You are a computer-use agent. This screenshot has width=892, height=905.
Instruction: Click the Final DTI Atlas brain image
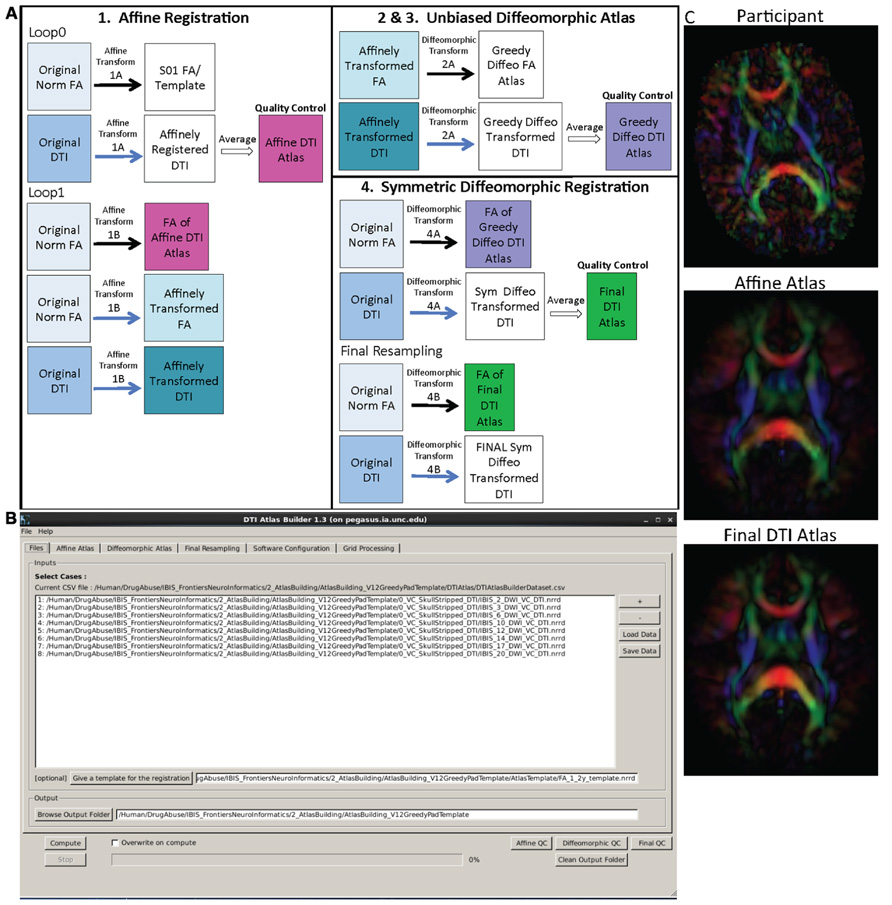coord(781,660)
